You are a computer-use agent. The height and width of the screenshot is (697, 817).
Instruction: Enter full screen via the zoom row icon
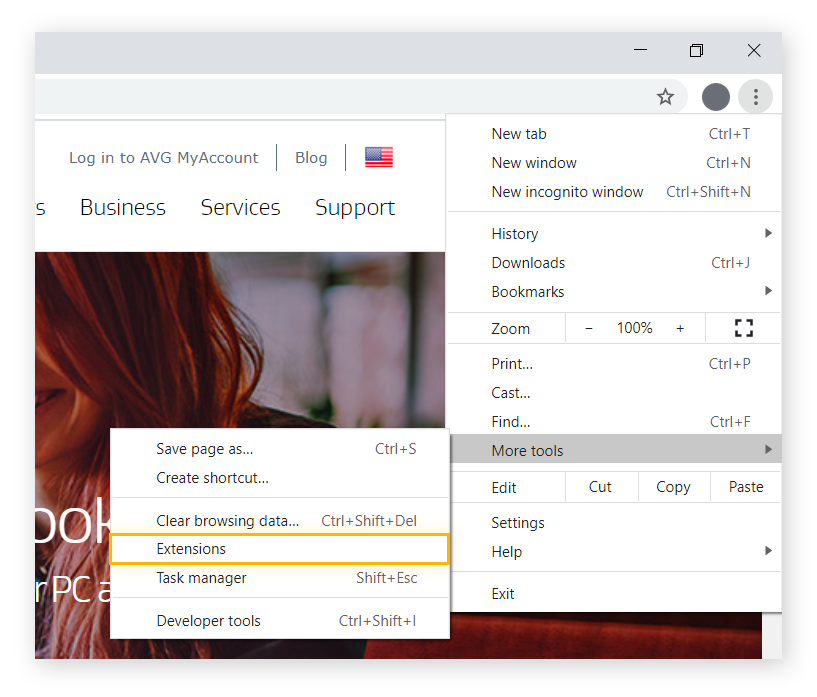pyautogui.click(x=743, y=327)
